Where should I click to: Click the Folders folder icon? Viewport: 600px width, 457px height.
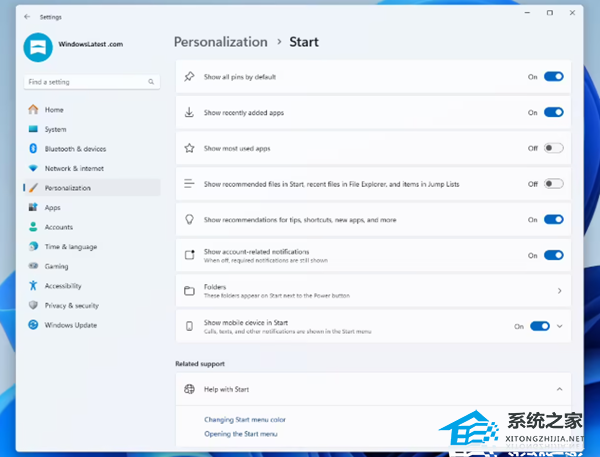[x=189, y=291]
